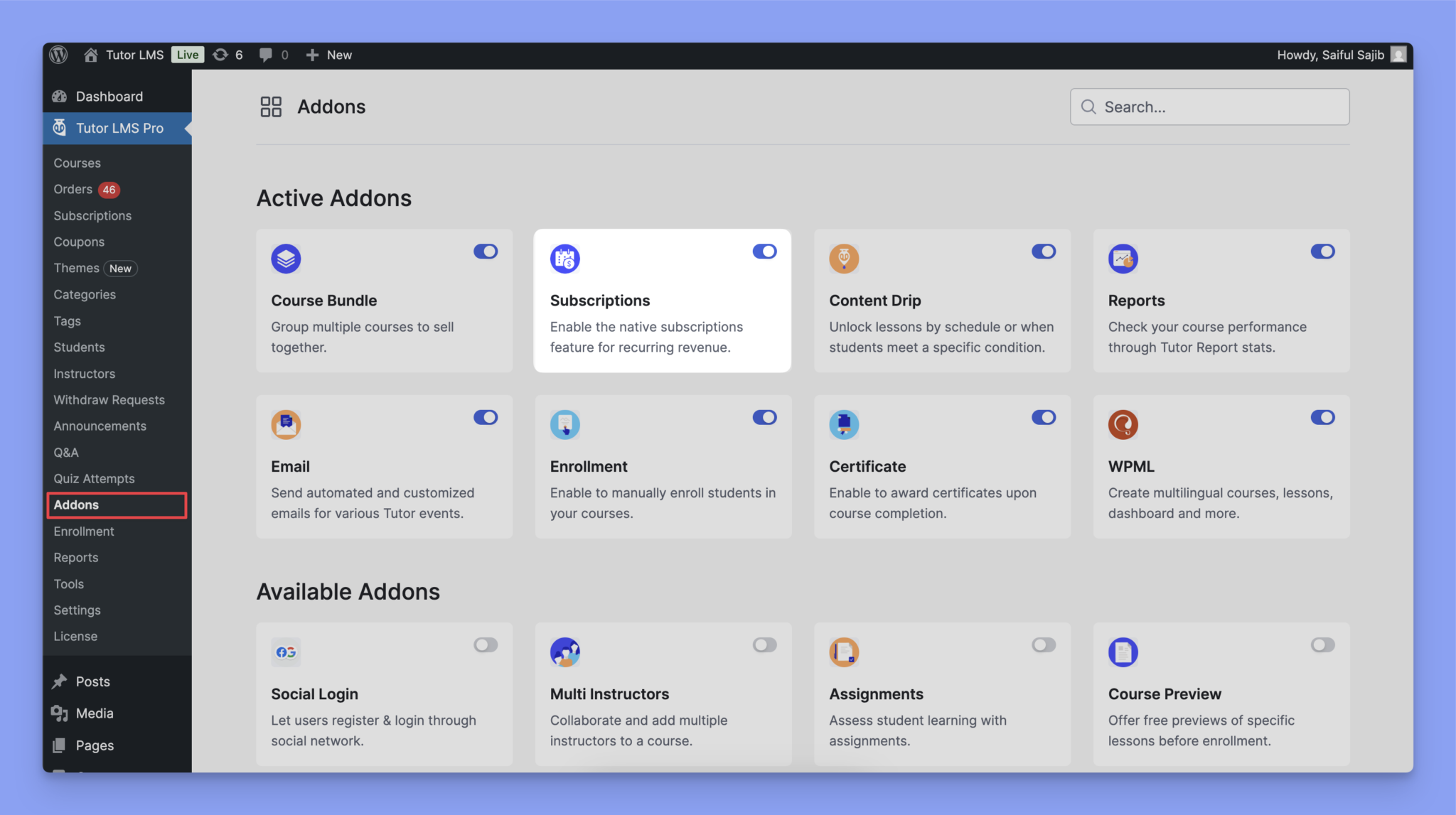Image resolution: width=1456 pixels, height=815 pixels.
Task: Select Quiz Attempts in the sidebar
Action: click(x=94, y=478)
